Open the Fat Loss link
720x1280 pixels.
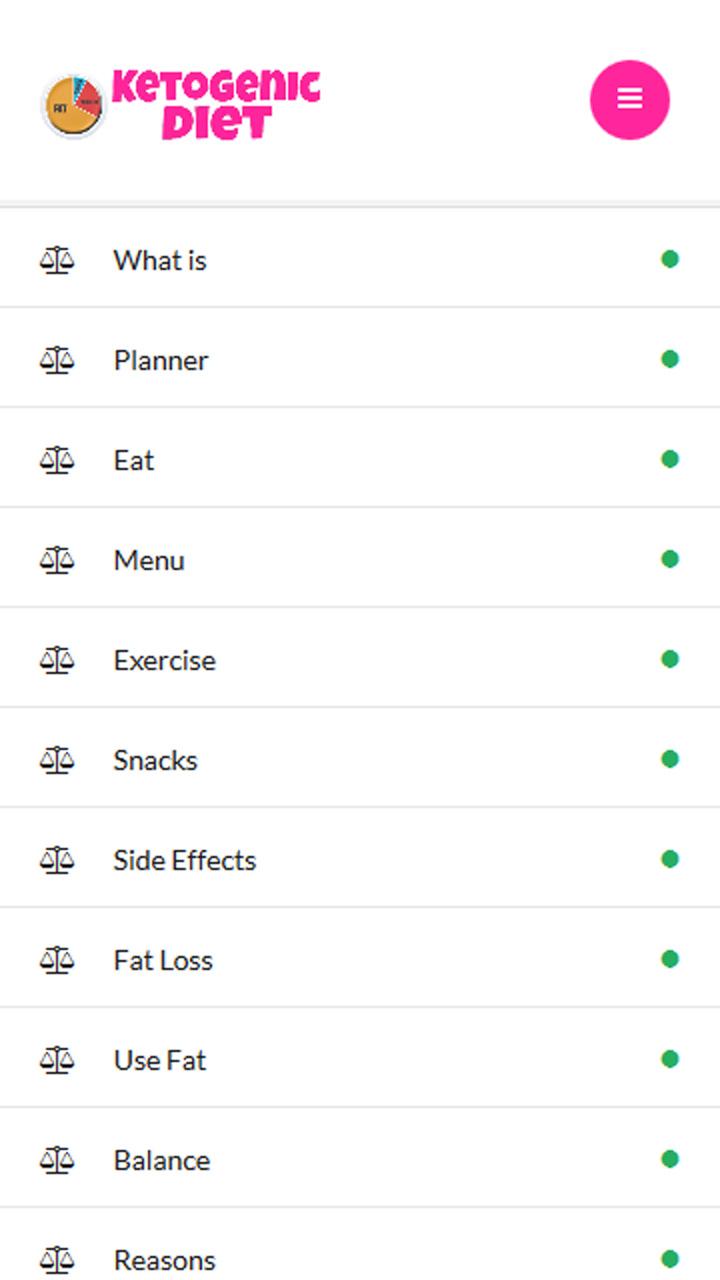click(x=360, y=960)
